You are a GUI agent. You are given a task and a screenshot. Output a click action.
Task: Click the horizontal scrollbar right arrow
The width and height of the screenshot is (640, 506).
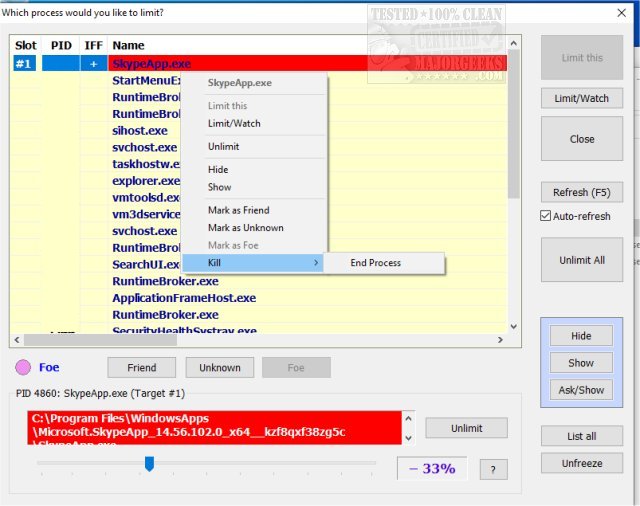click(x=500, y=340)
